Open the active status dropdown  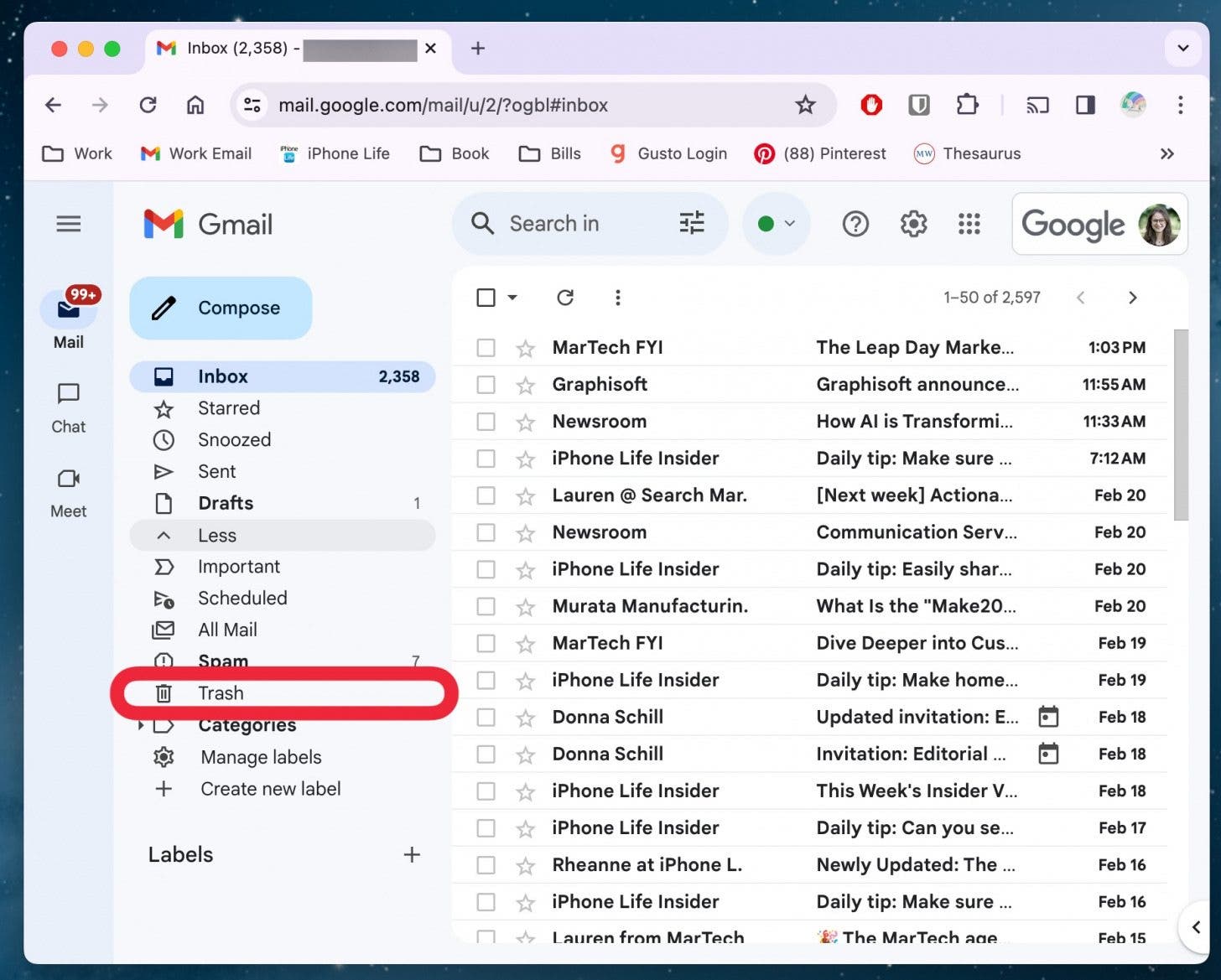777,224
